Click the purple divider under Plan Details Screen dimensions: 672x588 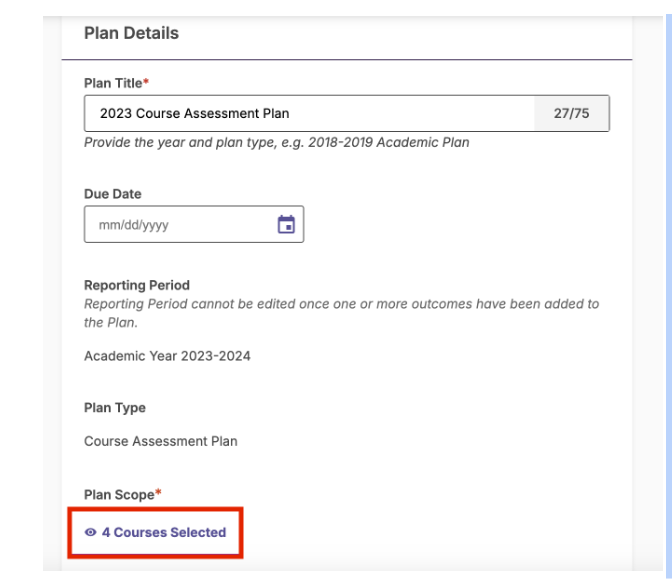347,60
